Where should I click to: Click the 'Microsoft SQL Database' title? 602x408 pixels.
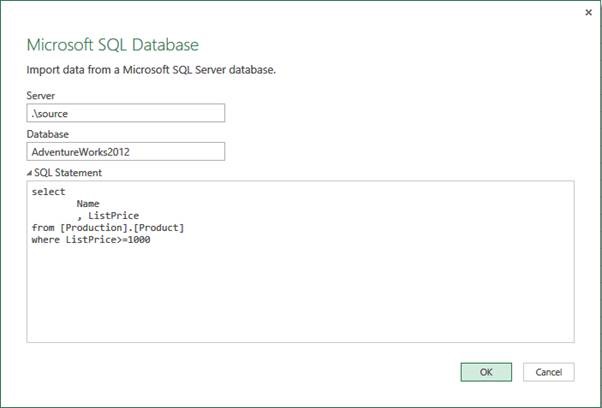113,45
